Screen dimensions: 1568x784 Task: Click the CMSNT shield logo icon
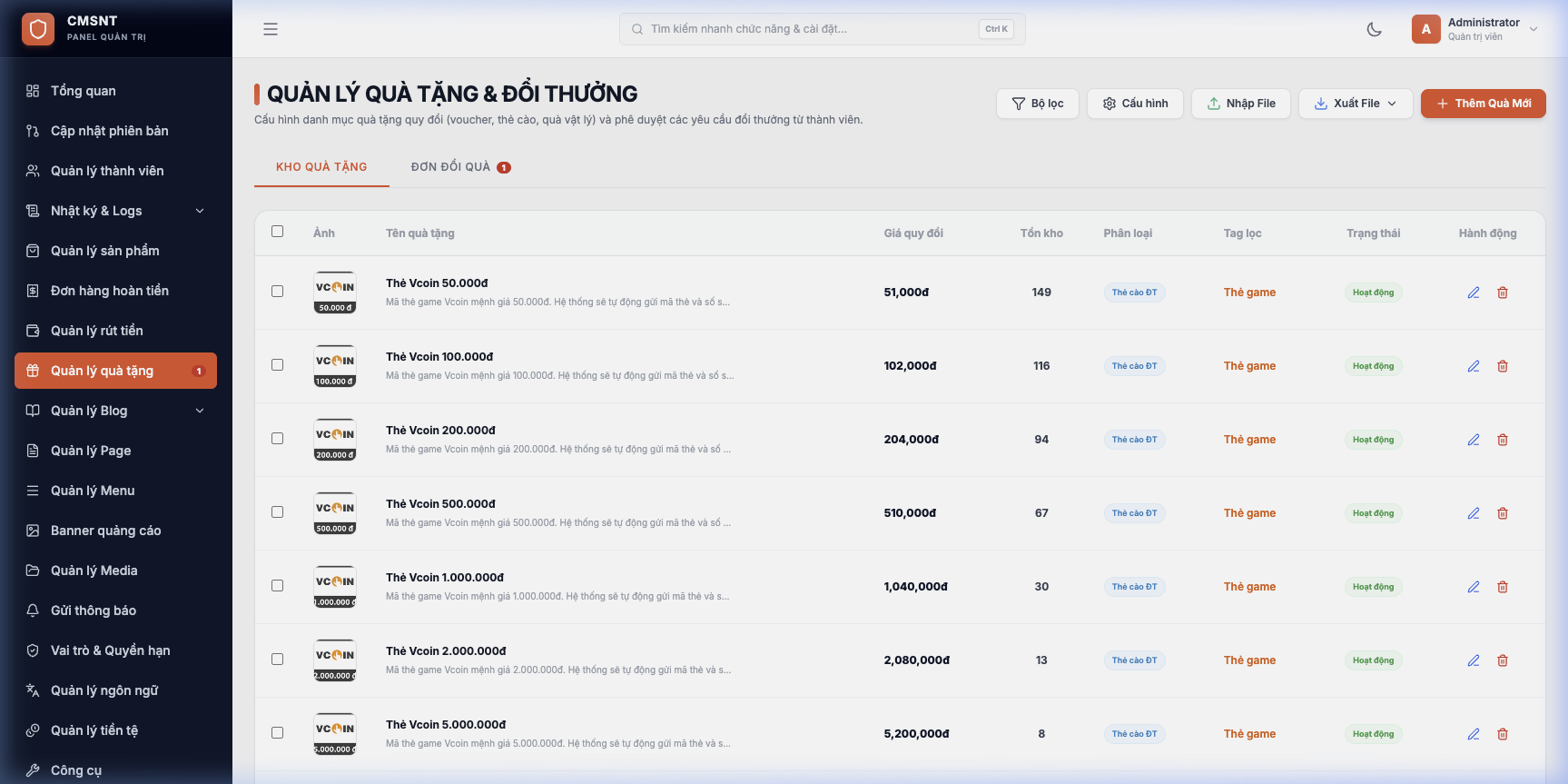(x=38, y=29)
